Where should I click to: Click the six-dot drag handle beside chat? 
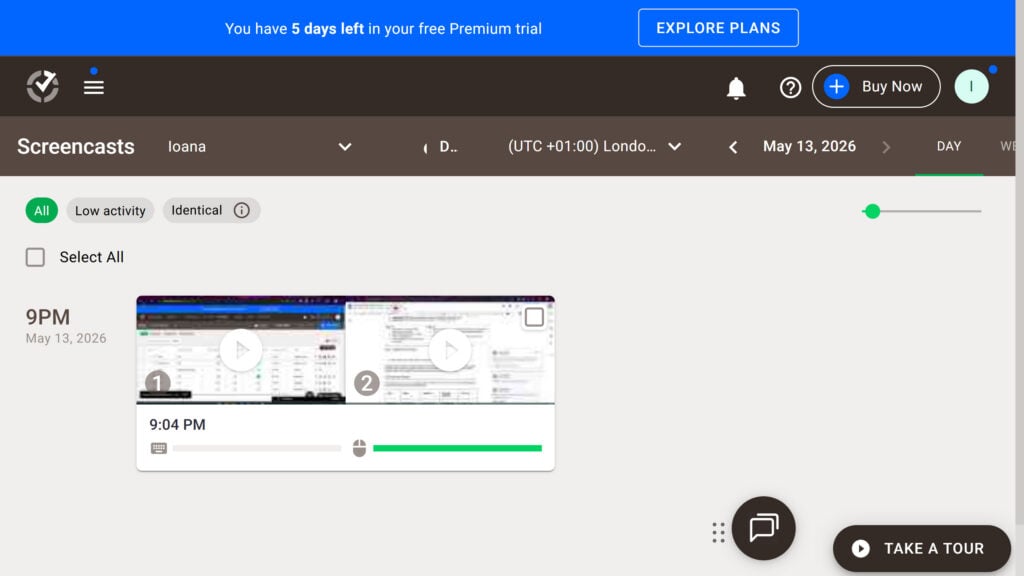tap(718, 532)
